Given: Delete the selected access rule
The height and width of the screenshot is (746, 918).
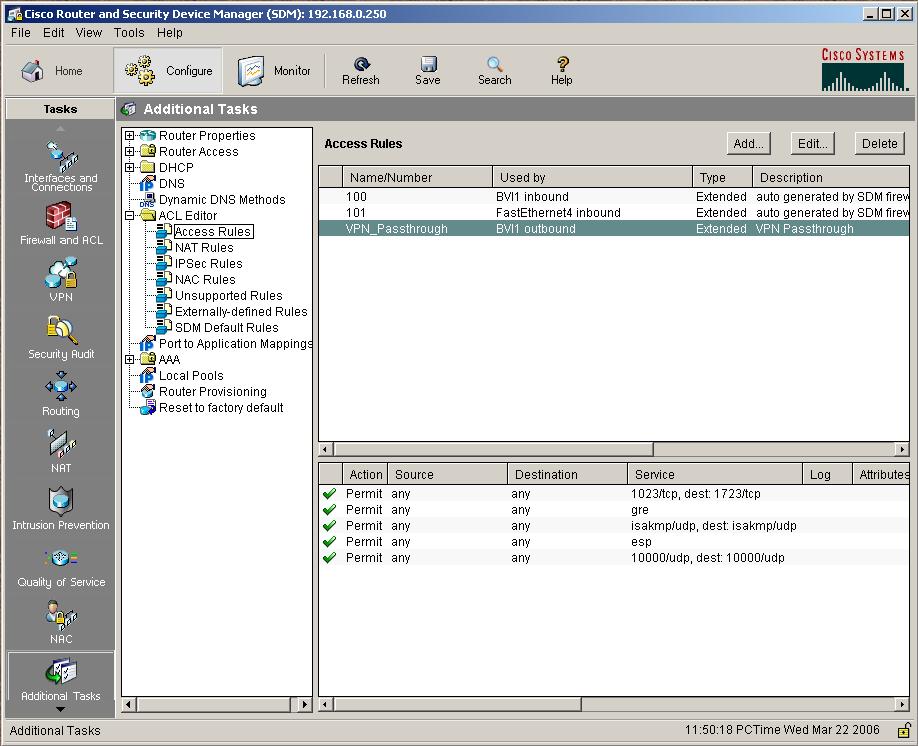Looking at the screenshot, I should pos(879,143).
